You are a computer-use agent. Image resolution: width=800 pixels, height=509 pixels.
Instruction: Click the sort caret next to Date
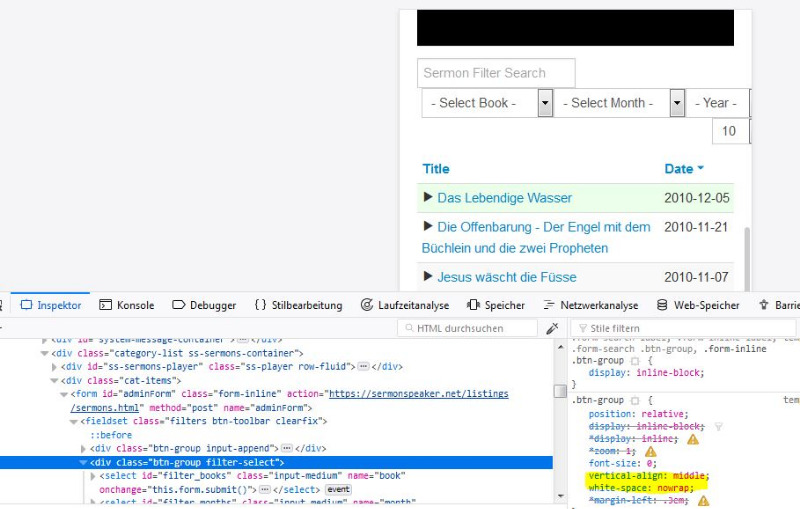[700, 168]
